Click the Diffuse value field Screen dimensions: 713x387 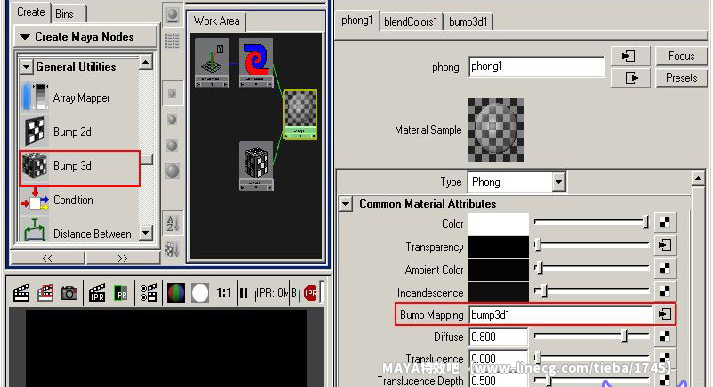(x=498, y=337)
